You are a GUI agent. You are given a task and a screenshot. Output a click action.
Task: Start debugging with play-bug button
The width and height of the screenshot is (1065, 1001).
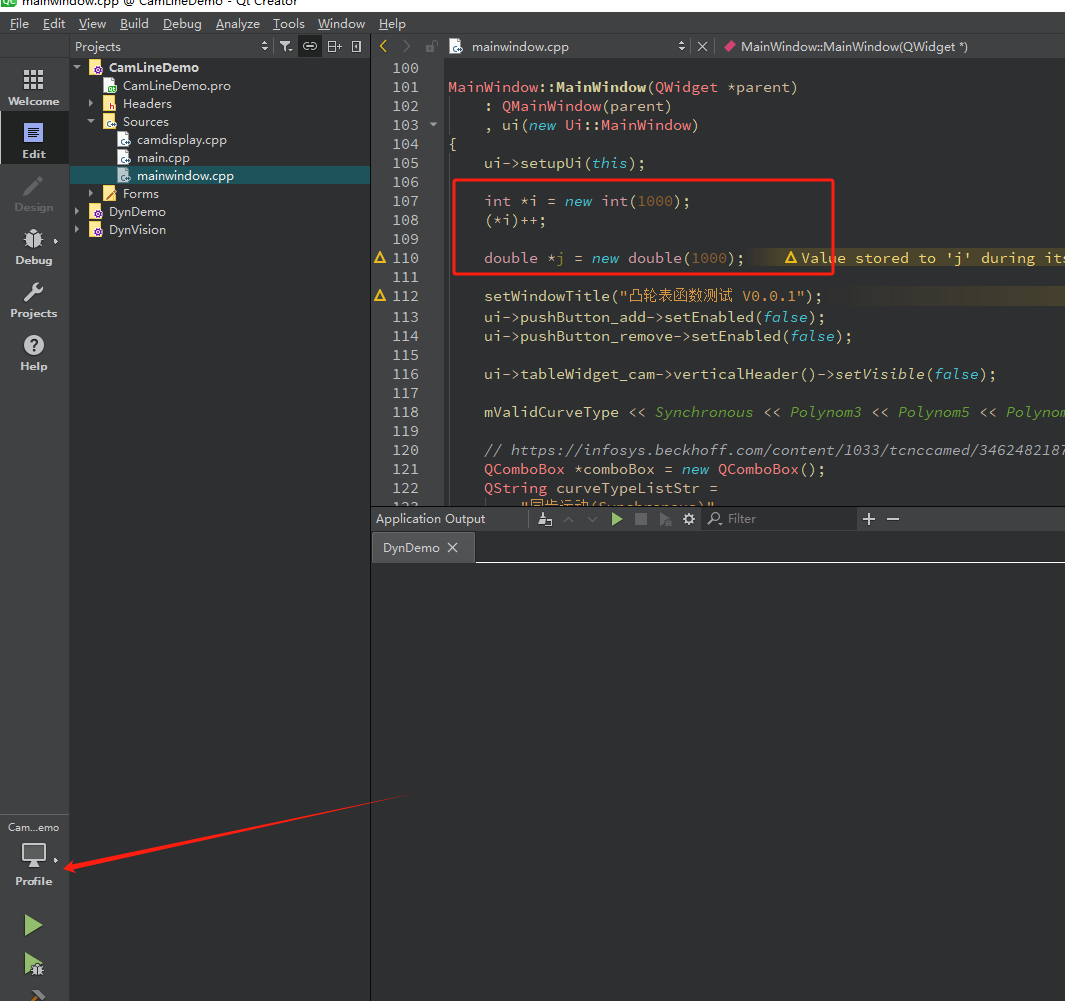(x=33, y=964)
